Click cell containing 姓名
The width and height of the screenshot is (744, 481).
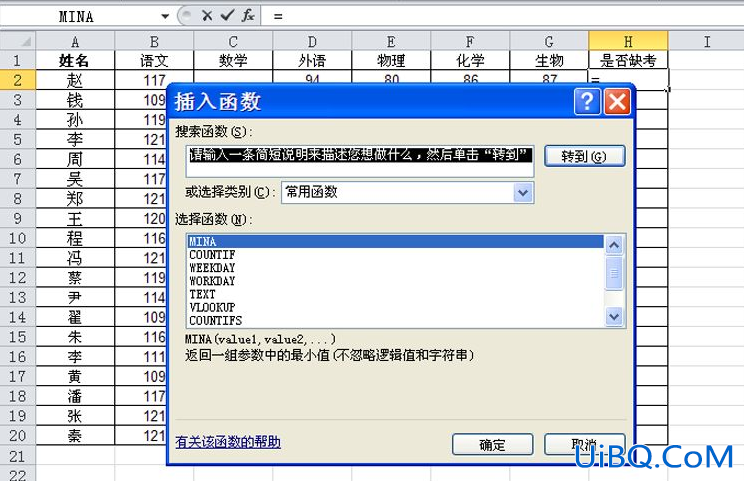[x=75, y=60]
